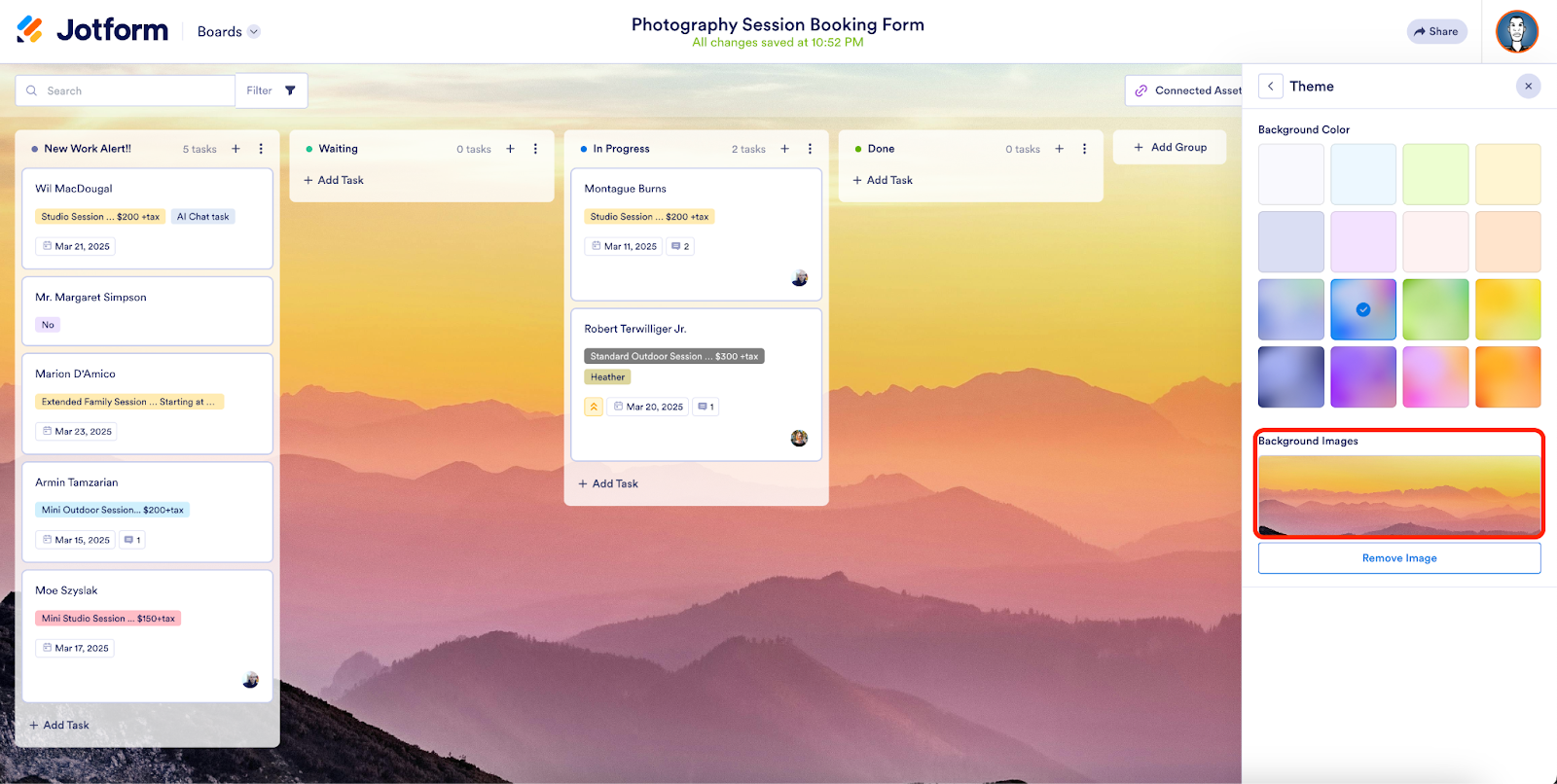
Task: Click plus icon in the Done group header
Action: tap(1059, 149)
